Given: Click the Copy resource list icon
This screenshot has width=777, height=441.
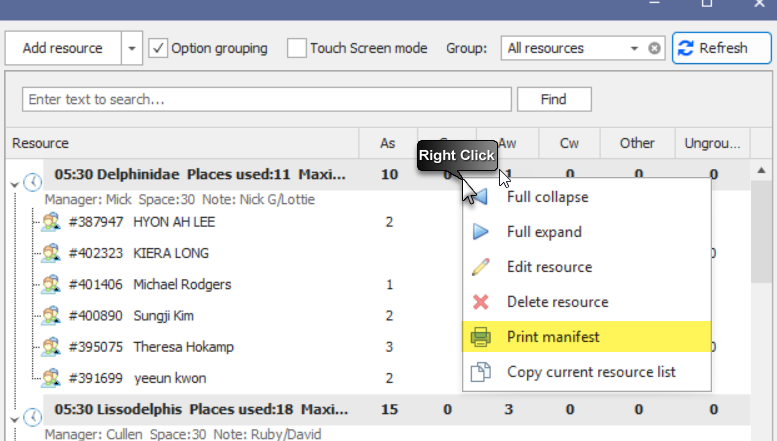Looking at the screenshot, I should point(480,372).
